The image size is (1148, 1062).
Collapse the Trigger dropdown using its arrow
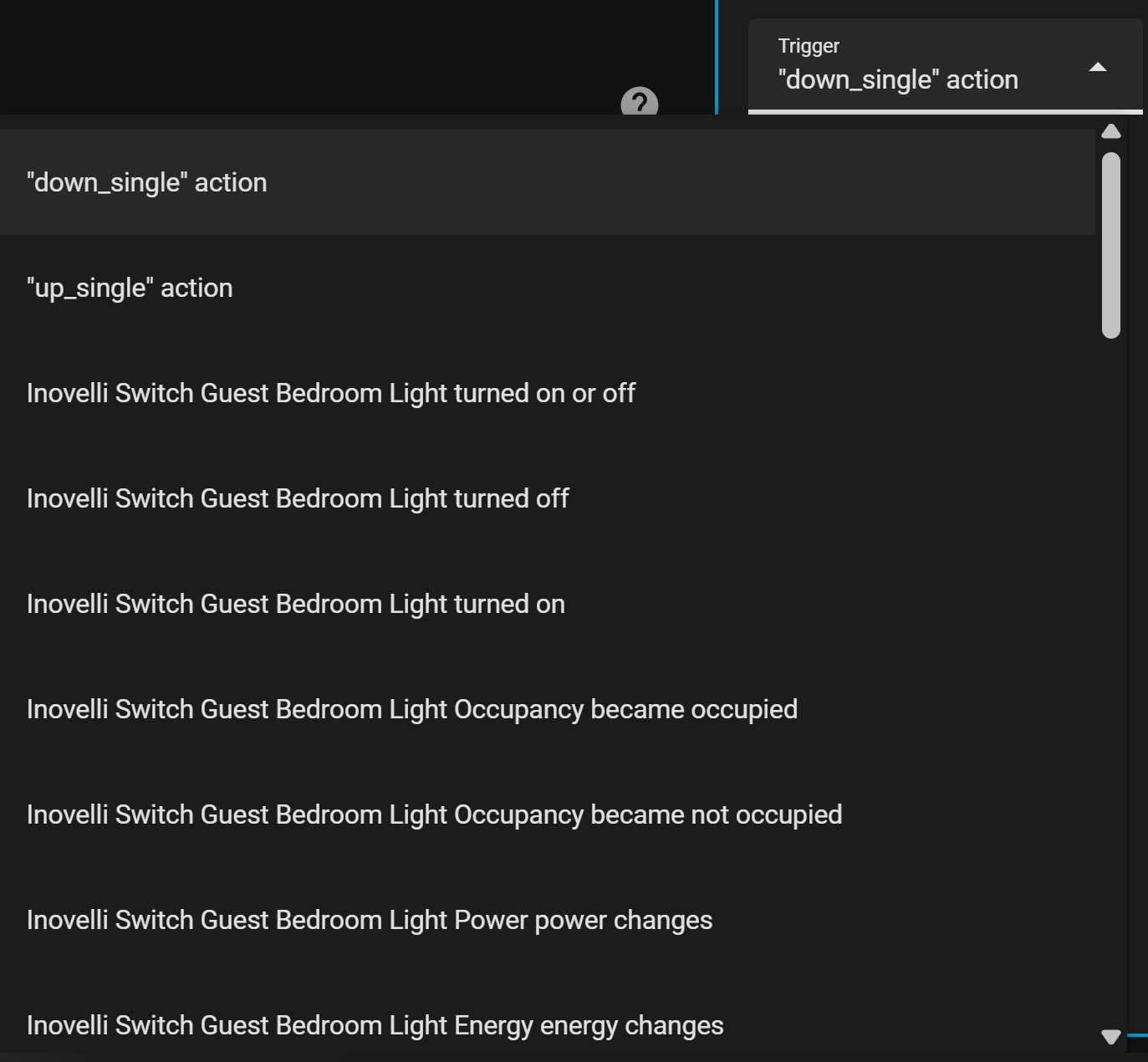tap(1097, 68)
